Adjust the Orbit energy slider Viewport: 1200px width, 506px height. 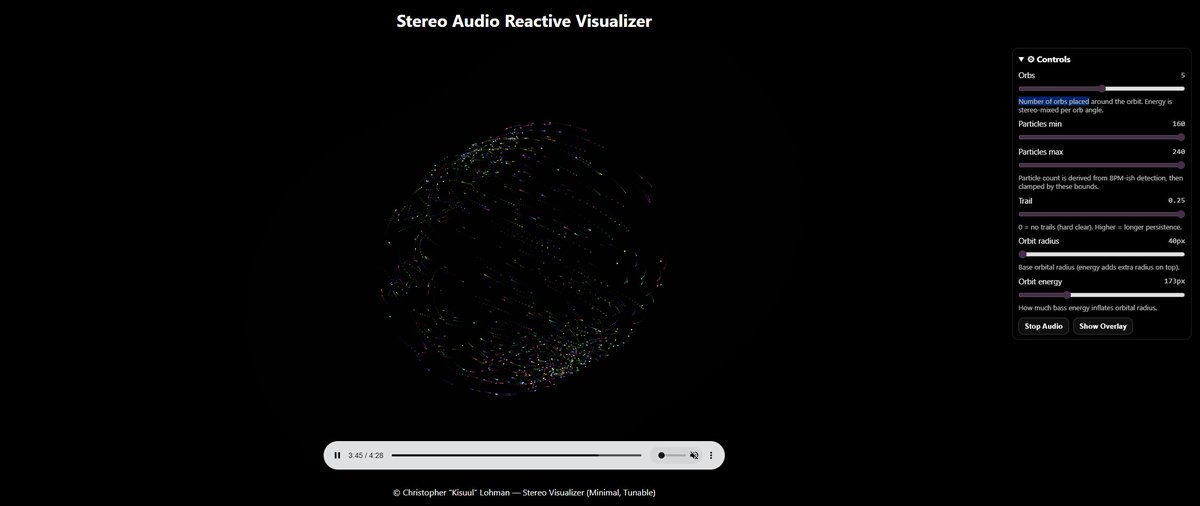[1101, 294]
